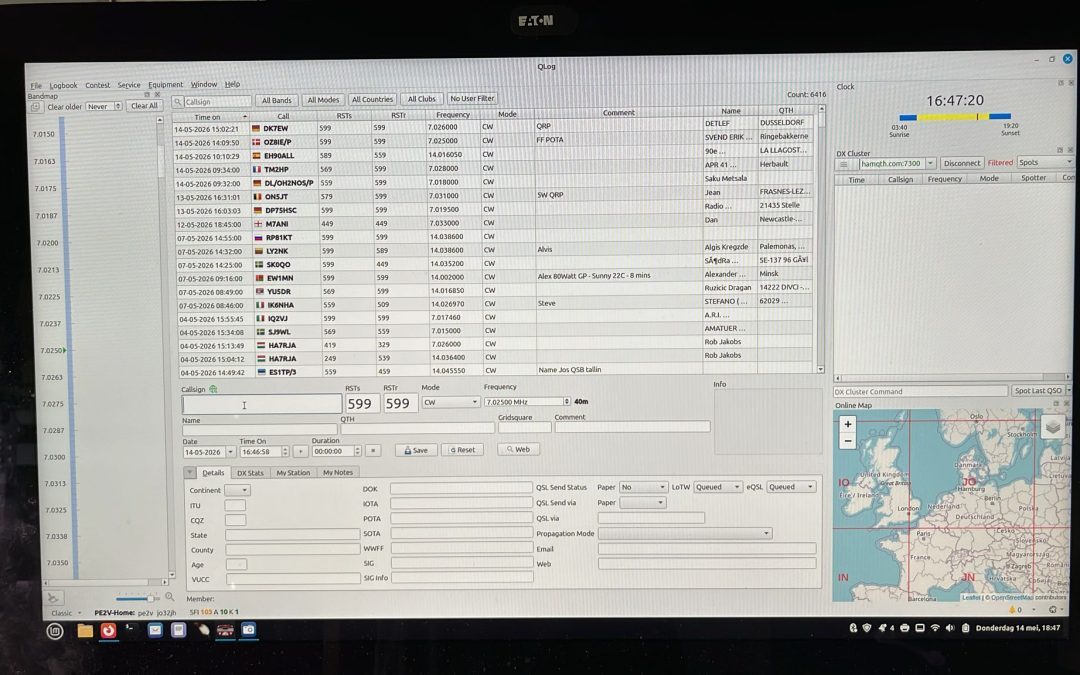
Task: Click the search icon in callsign filter
Action: coord(178,102)
